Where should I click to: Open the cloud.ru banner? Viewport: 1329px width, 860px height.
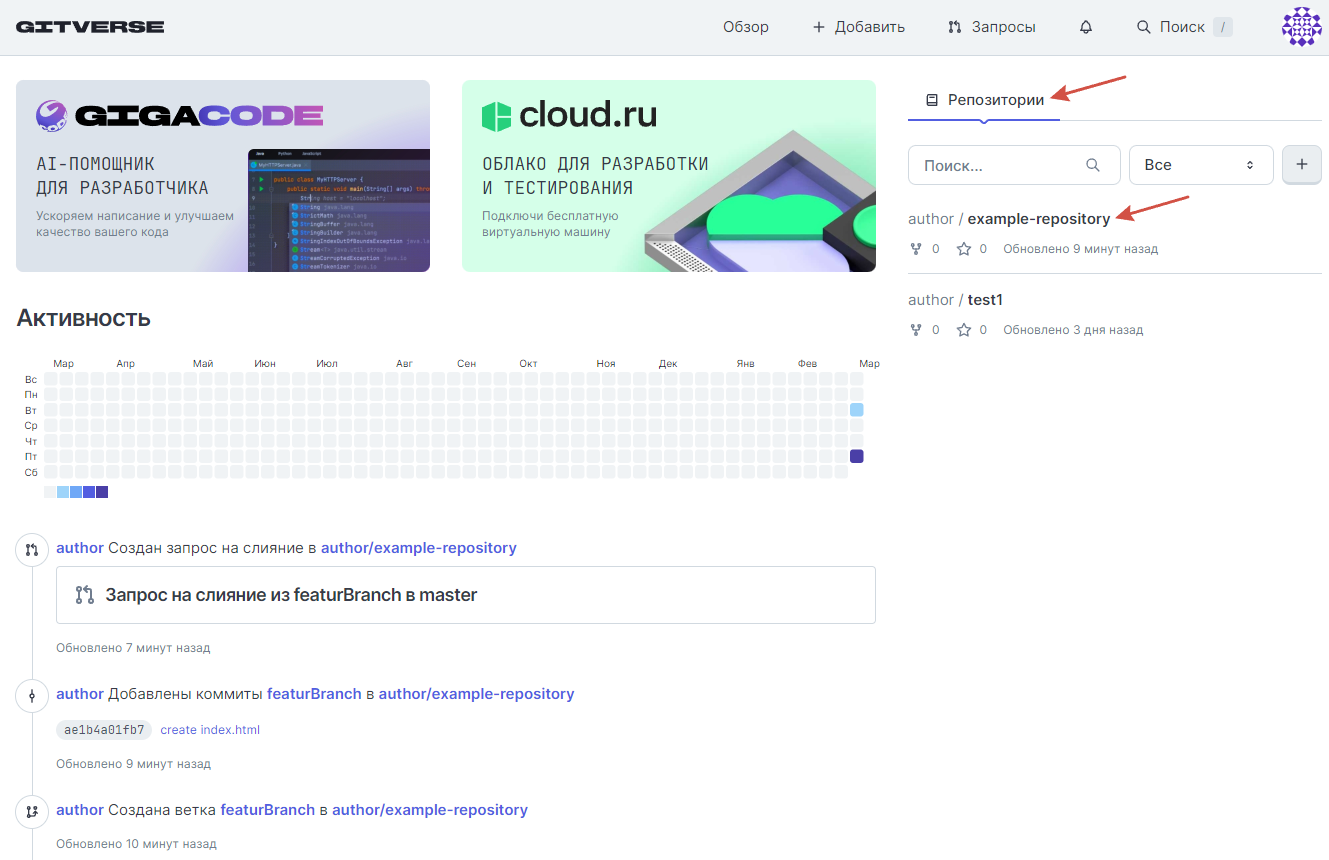(669, 176)
